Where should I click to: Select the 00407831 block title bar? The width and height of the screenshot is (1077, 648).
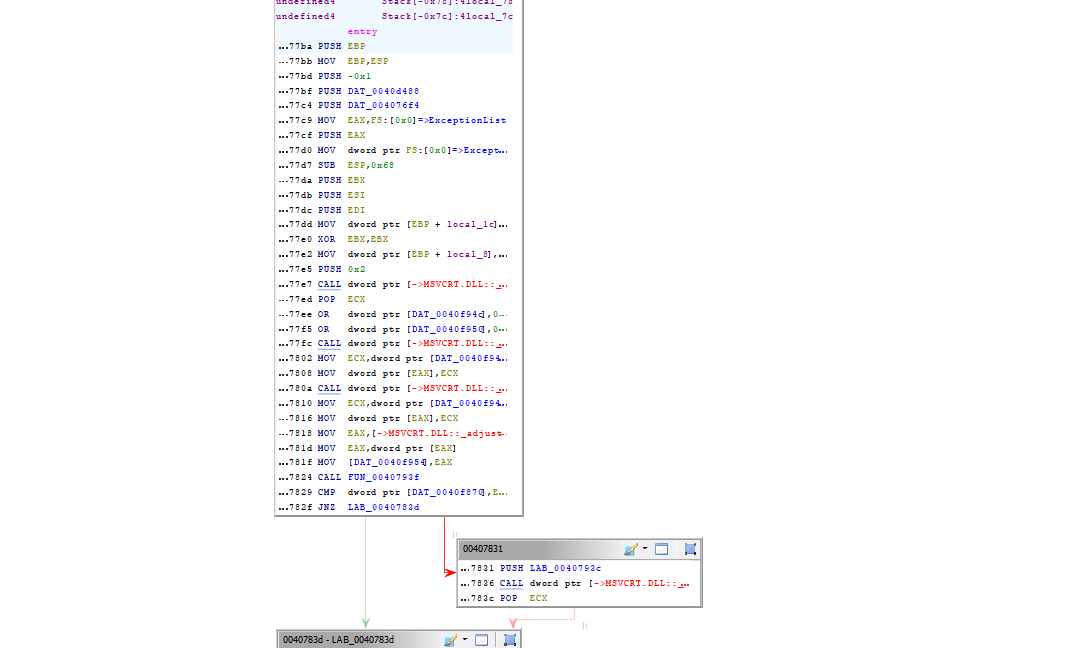(x=530, y=549)
